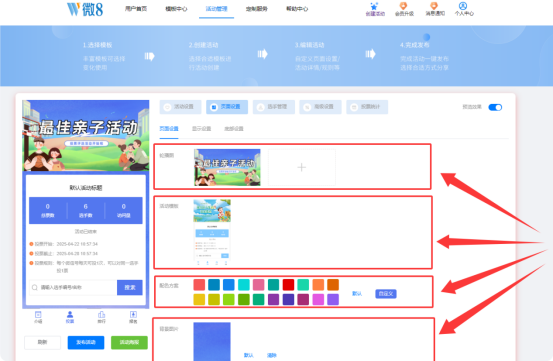Switch to the 页面设置 section button

point(227,107)
